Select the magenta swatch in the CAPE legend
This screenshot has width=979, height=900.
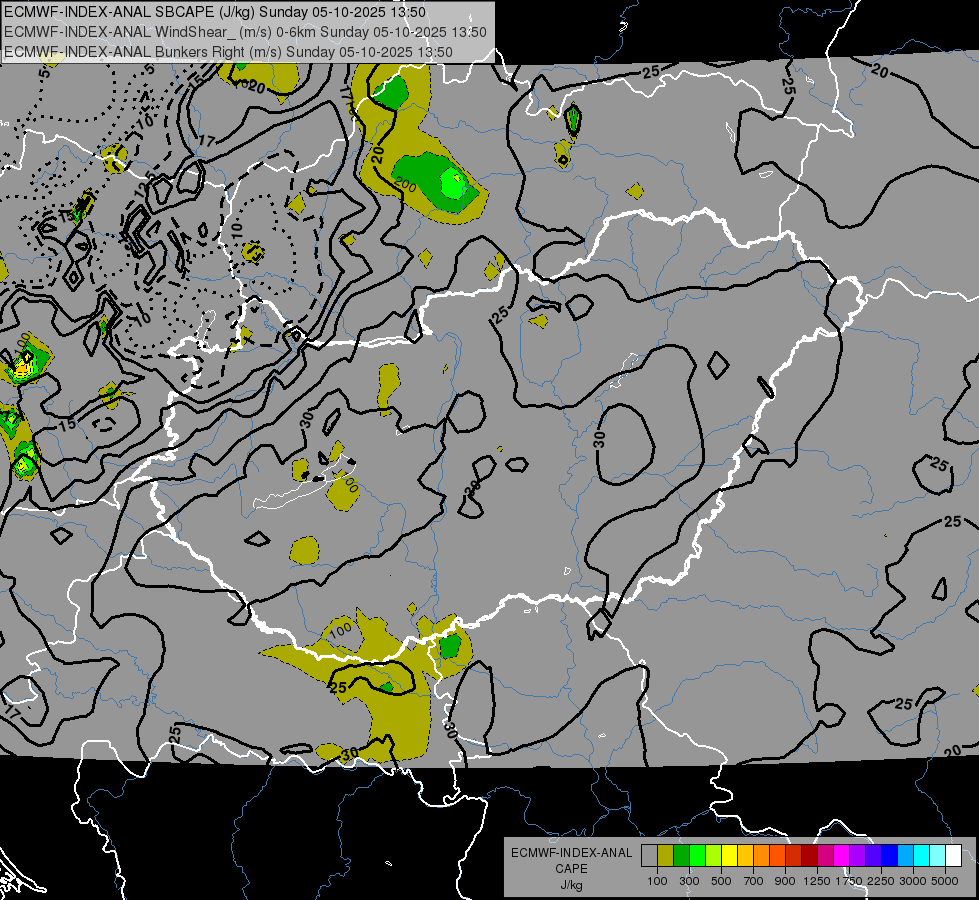click(841, 855)
